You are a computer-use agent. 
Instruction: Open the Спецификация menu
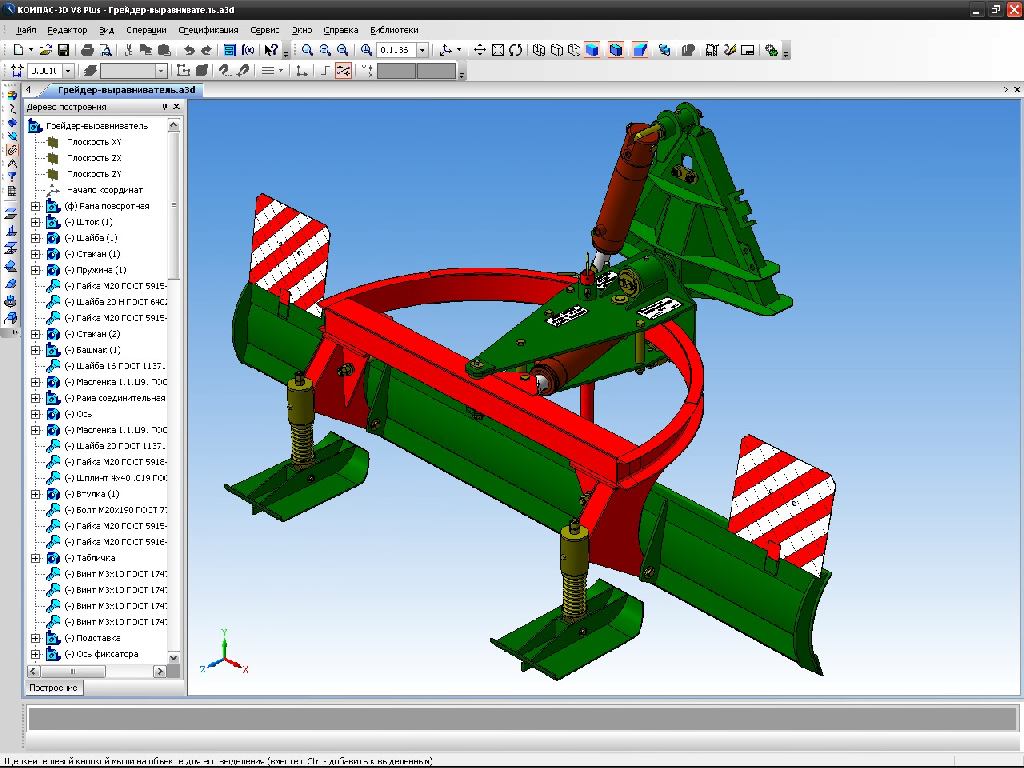point(209,30)
